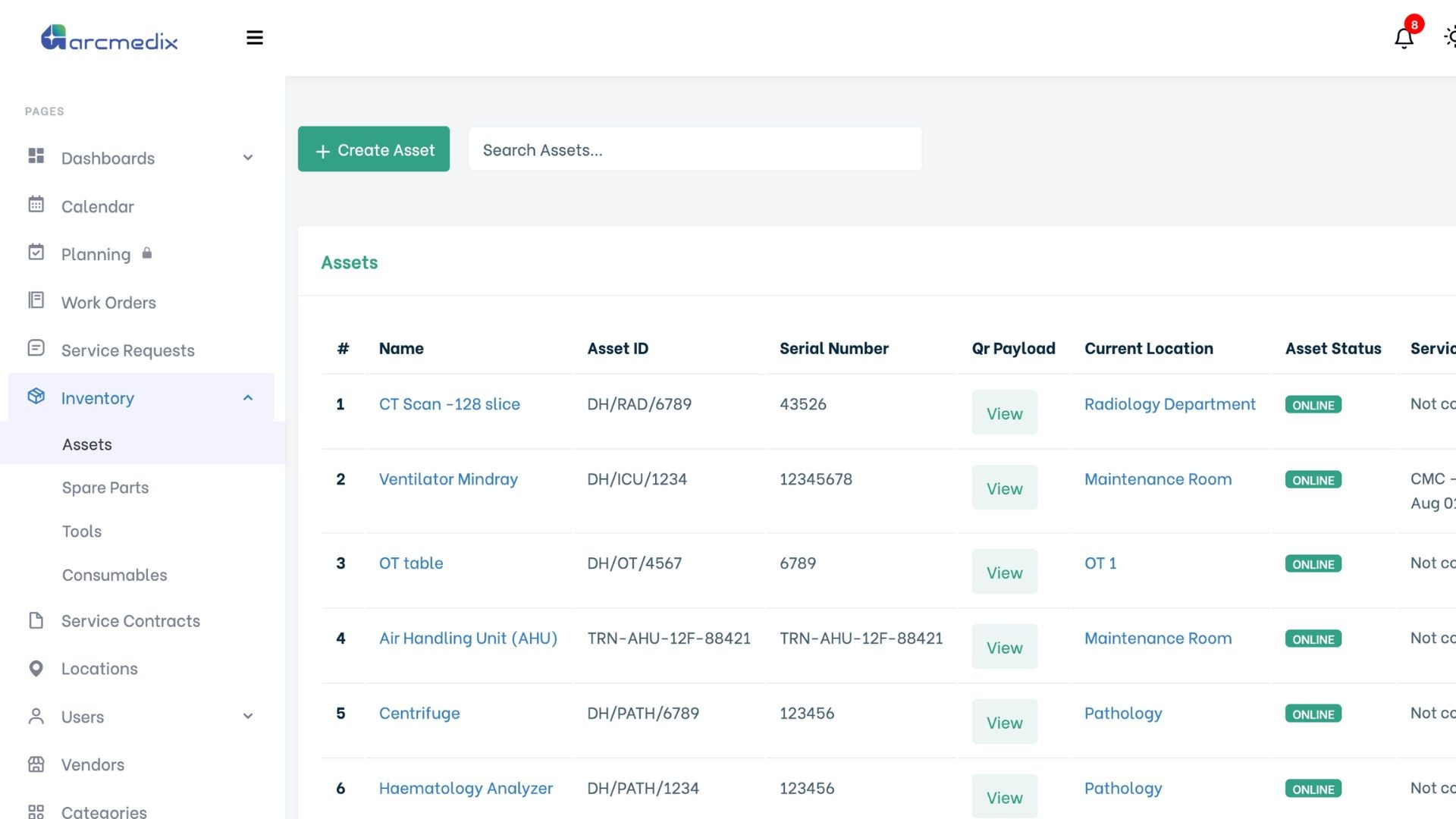Click the arcmedix logo

pyautogui.click(x=109, y=38)
